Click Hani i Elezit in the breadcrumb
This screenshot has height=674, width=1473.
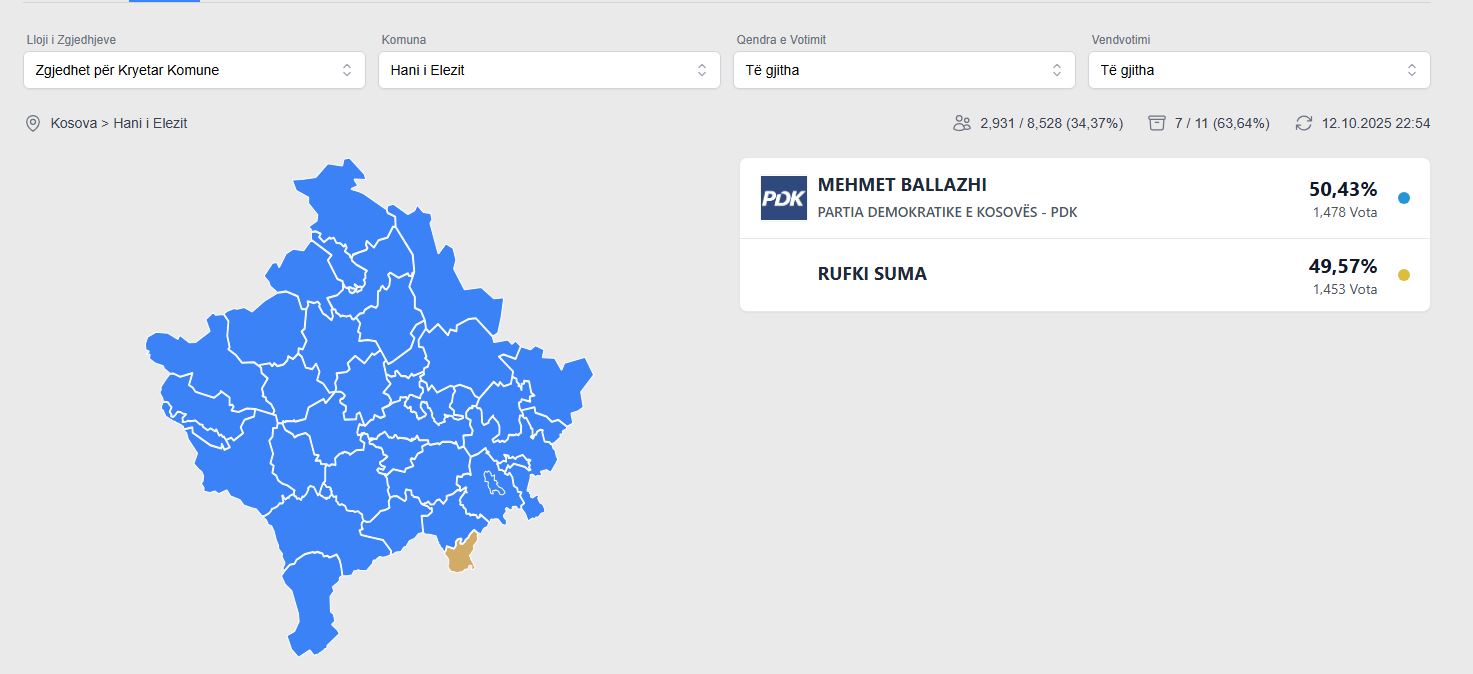150,123
